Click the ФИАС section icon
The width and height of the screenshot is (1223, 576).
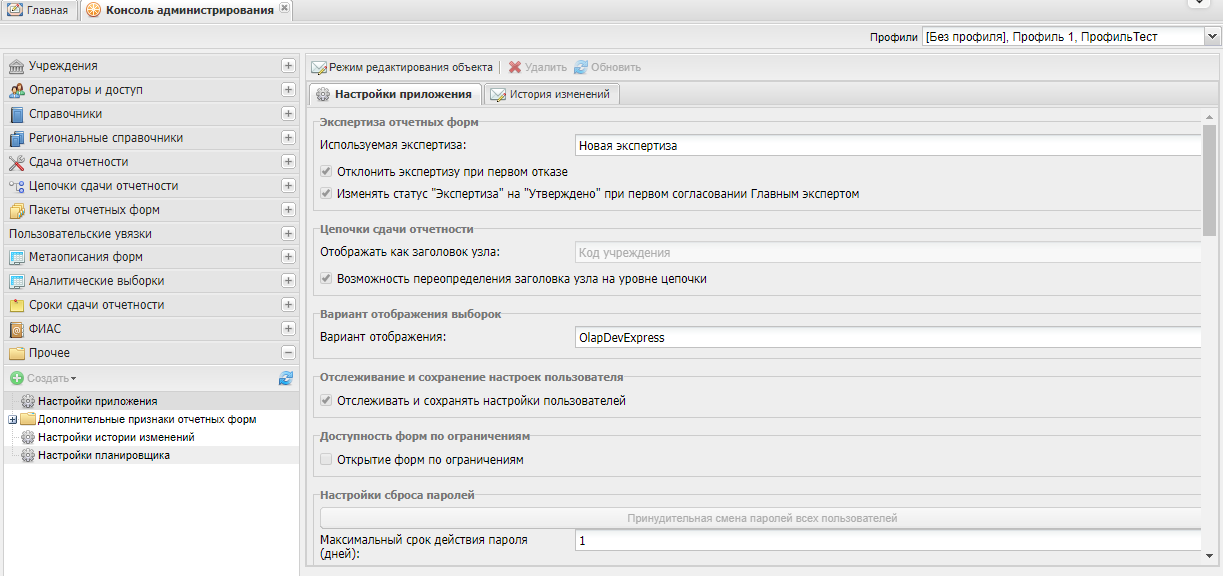pos(17,329)
